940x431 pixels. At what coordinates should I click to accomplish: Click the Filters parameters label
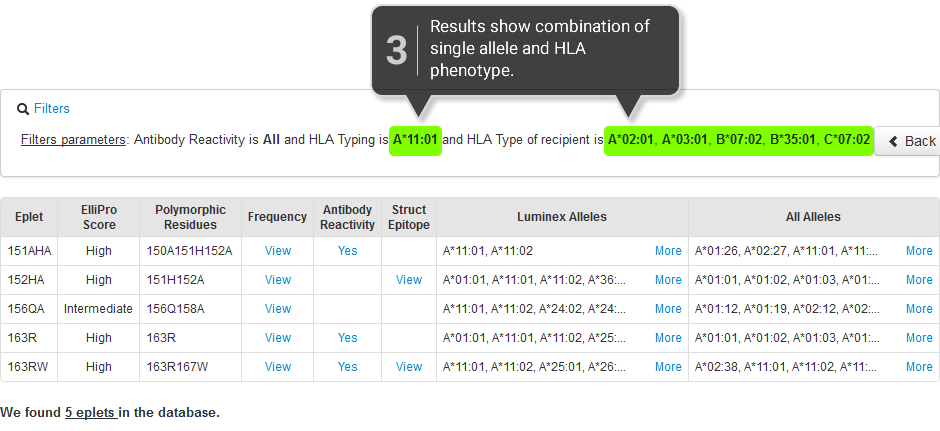pyautogui.click(x=73, y=140)
